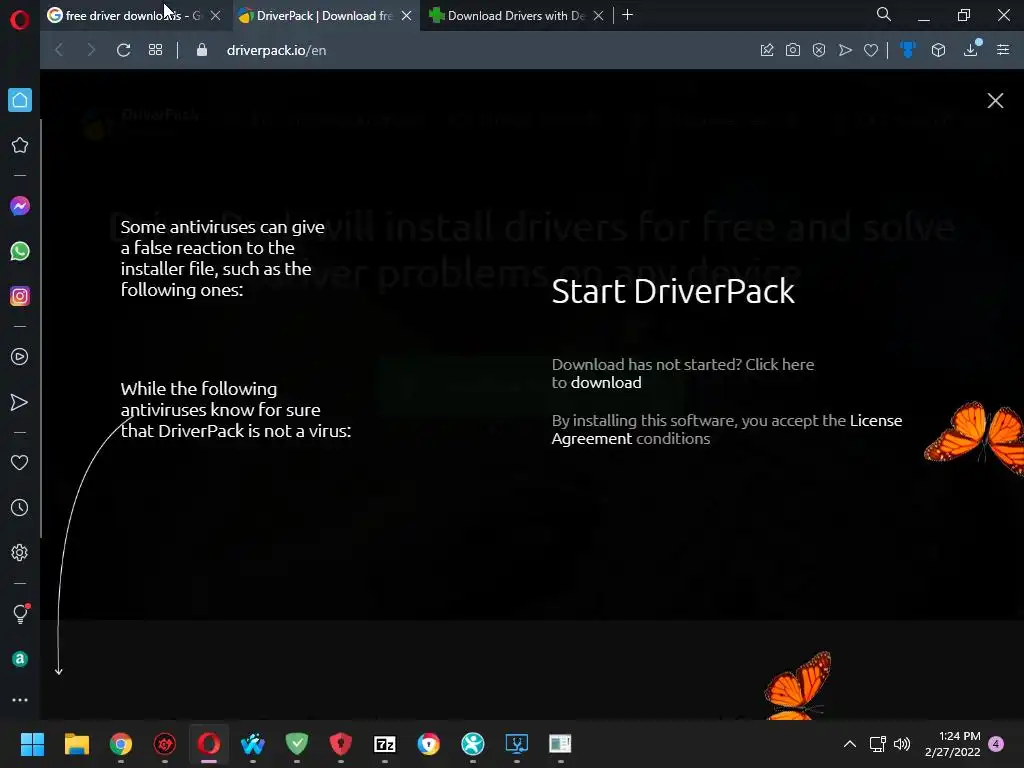Screen dimensions: 1024x768
Task: Click the address bar URL driverpack.io/en
Action: tap(276, 50)
